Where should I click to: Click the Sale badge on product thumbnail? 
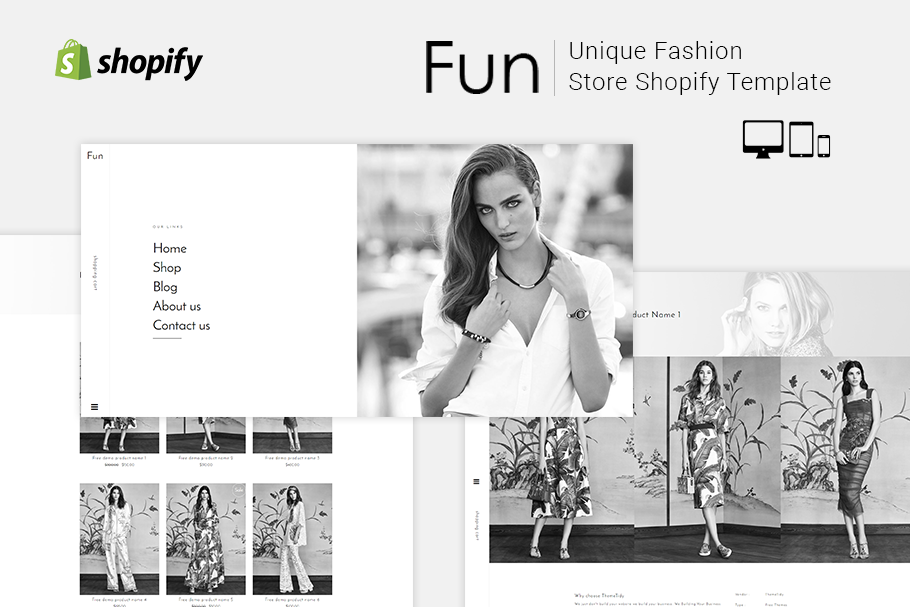coord(238,490)
